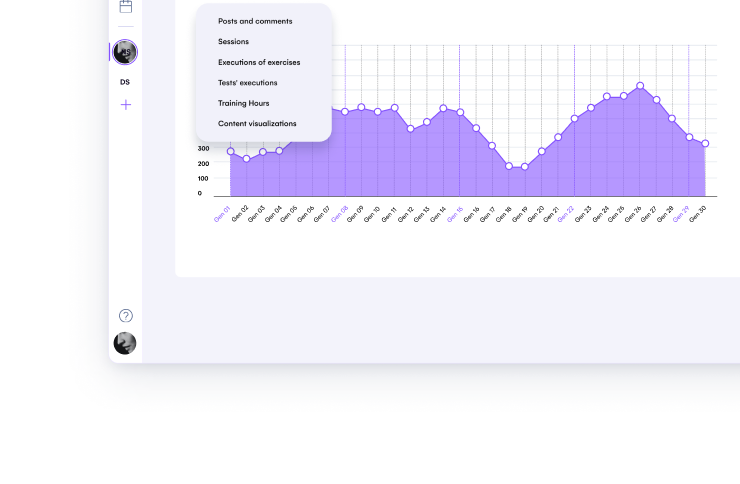
Task: Choose Posts and comments from menu
Action: point(255,21)
